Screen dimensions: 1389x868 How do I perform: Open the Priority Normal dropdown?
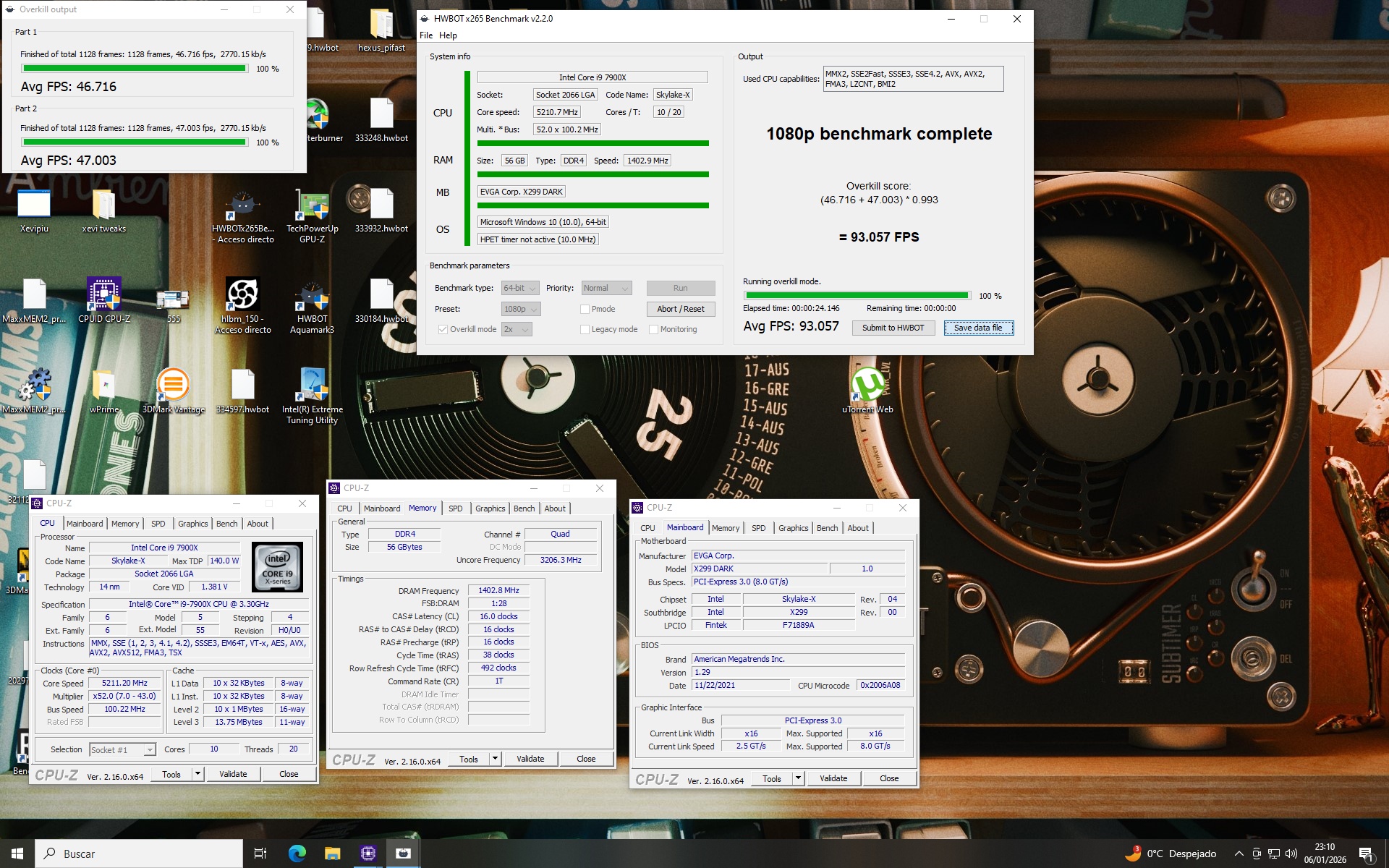[x=607, y=288]
